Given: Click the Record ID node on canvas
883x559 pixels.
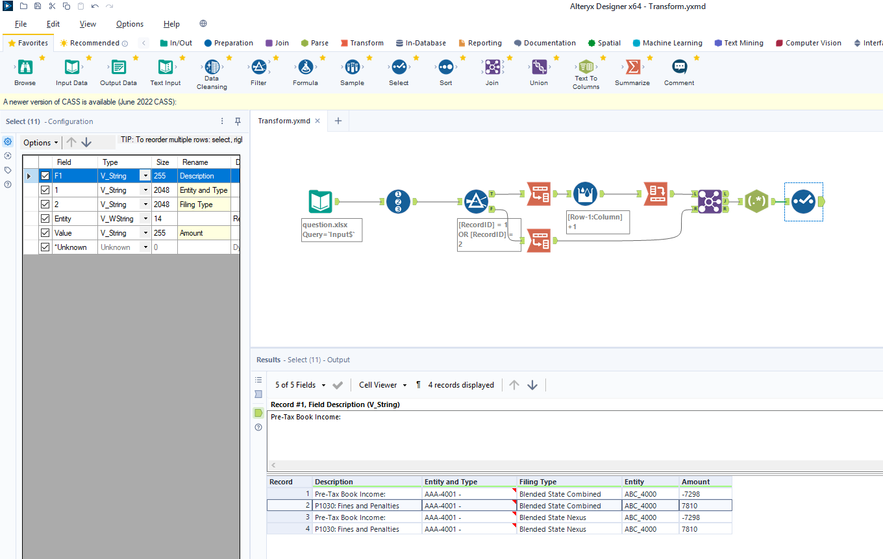Looking at the screenshot, I should click(x=398, y=201).
